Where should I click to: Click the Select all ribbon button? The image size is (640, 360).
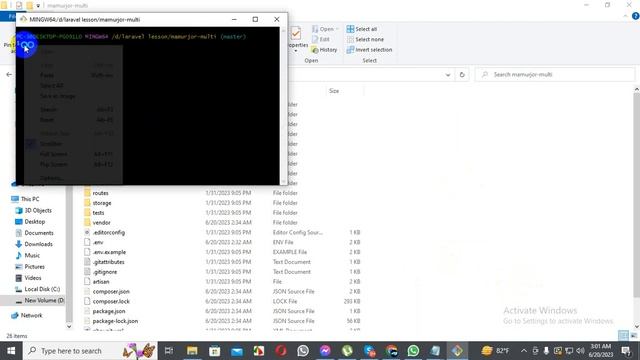(362, 29)
